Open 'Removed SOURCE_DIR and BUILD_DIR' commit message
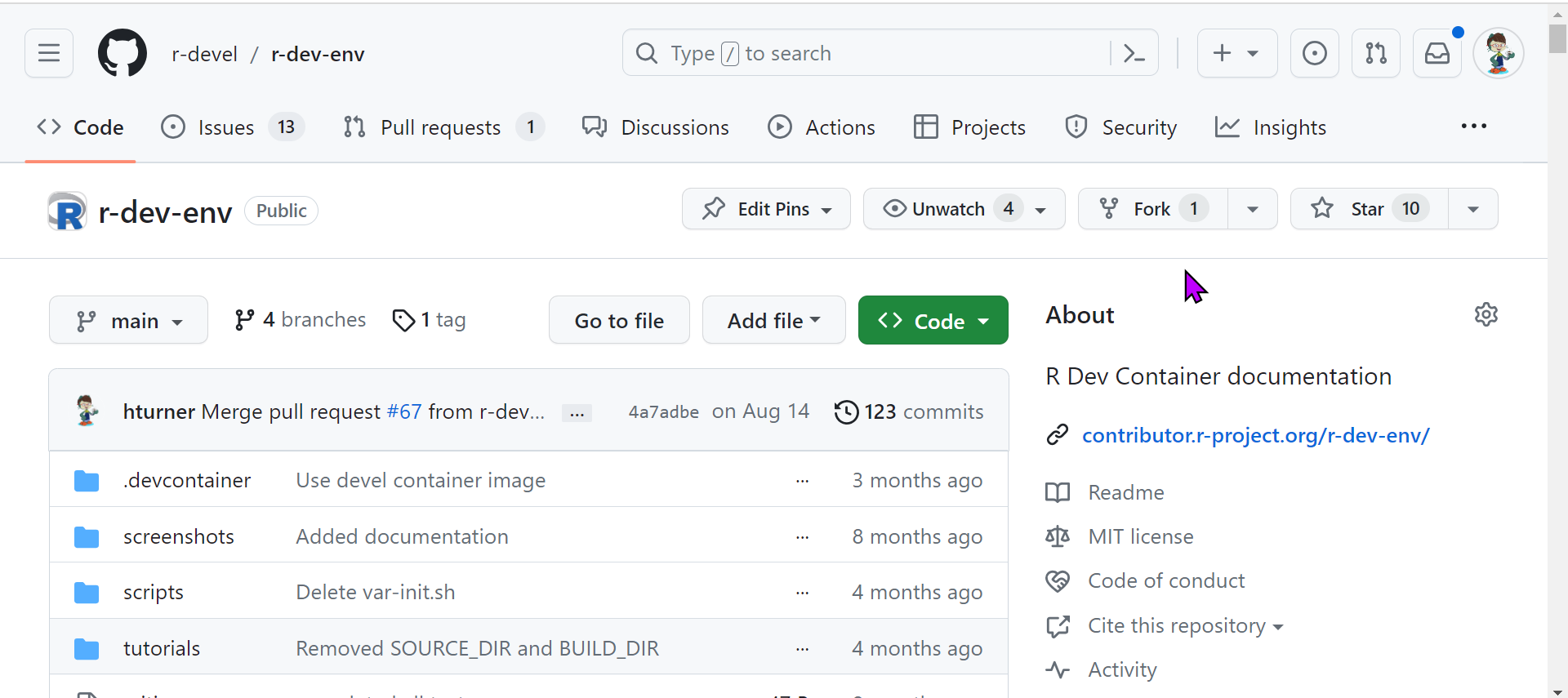1568x698 pixels. tap(477, 648)
